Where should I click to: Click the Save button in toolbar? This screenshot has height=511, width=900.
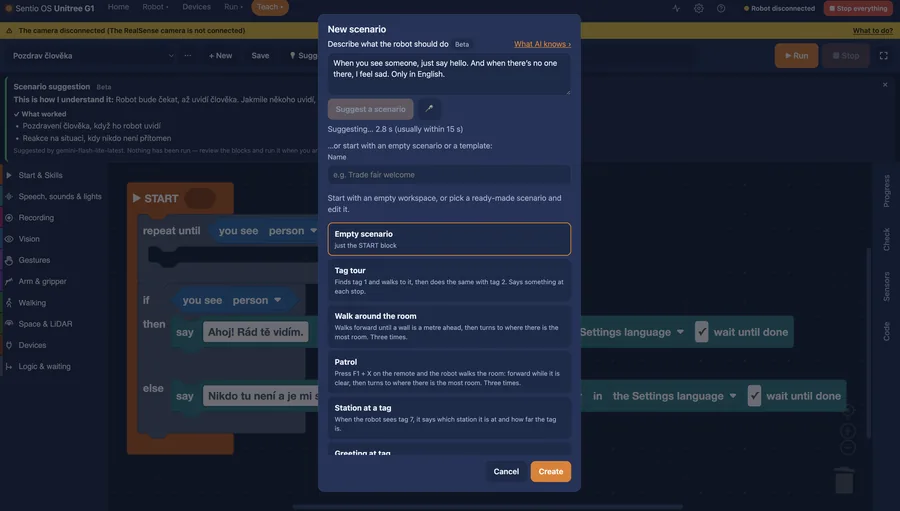click(260, 56)
